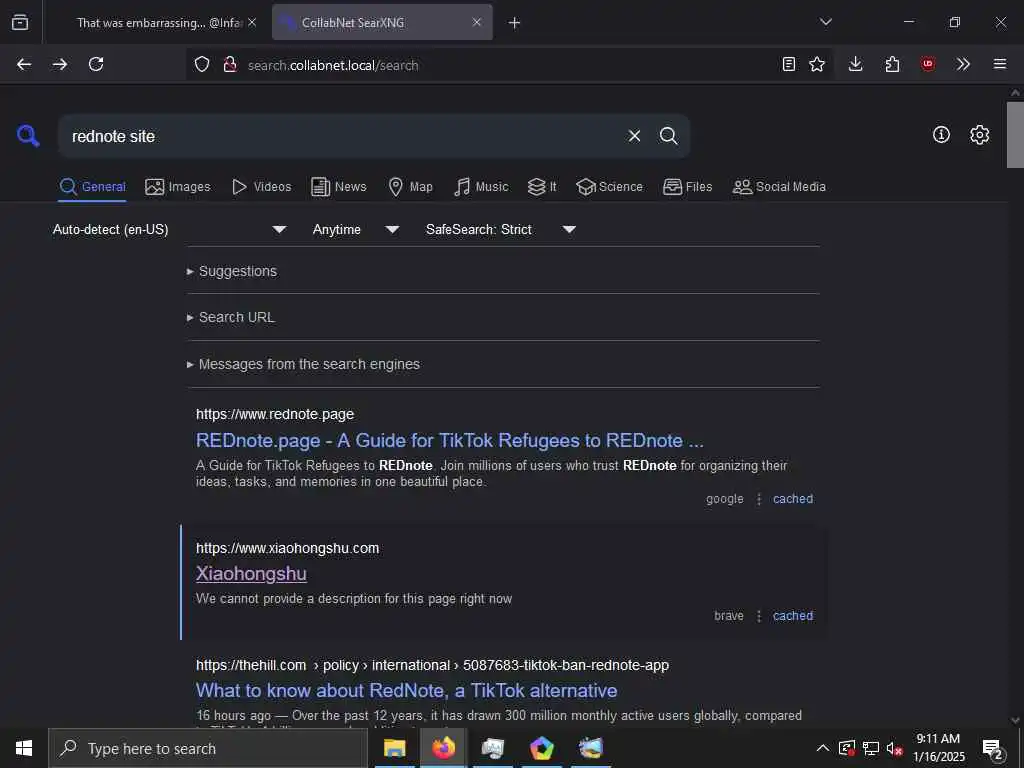Open cached version of REDnote.page result
Screen dimensions: 1024x768
pyautogui.click(x=793, y=499)
